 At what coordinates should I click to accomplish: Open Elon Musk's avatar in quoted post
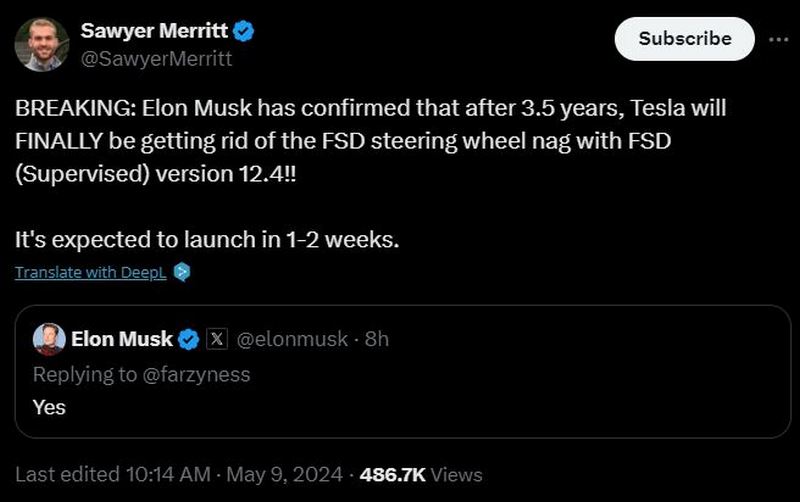point(49,339)
